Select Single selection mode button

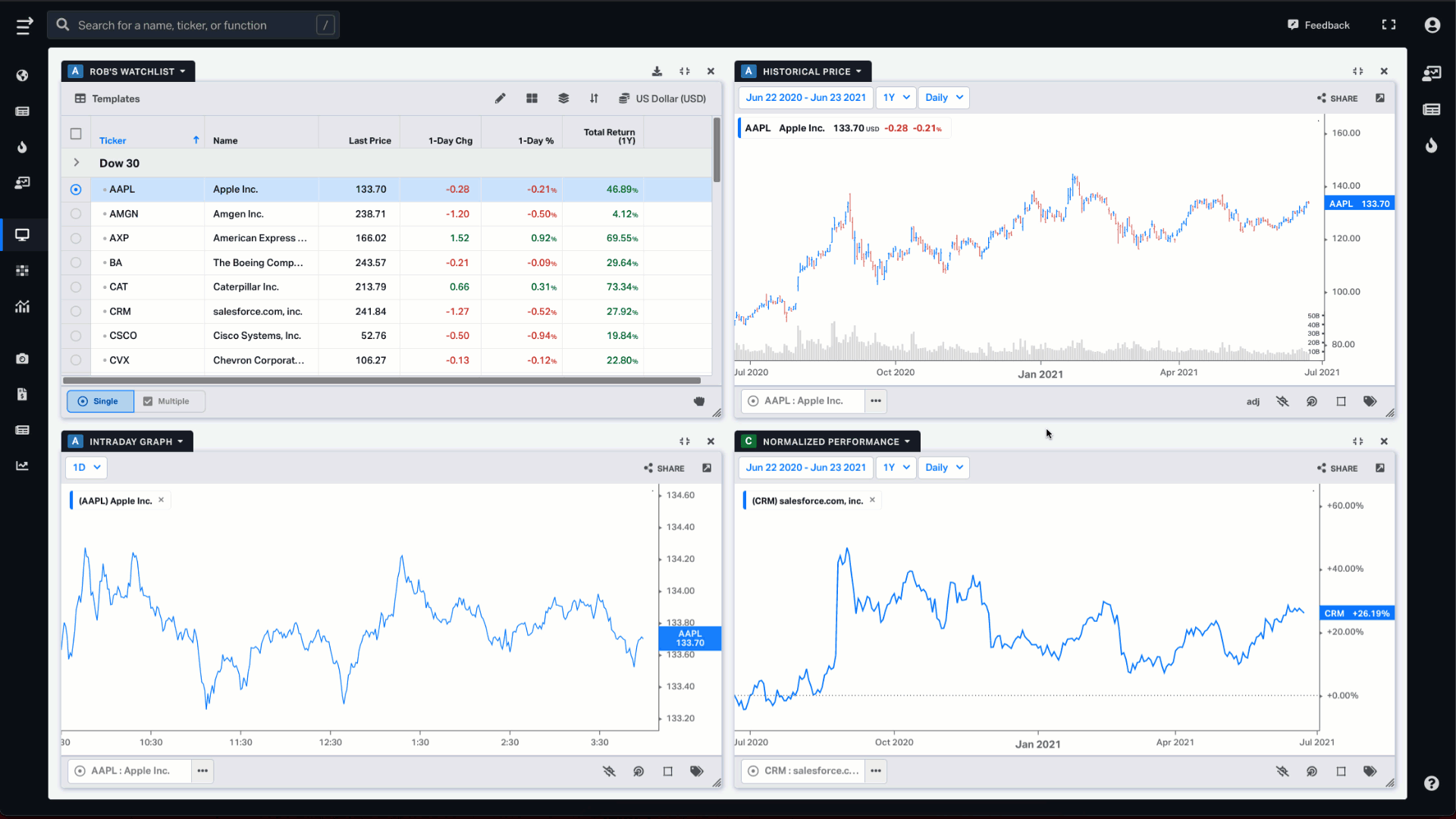(x=100, y=401)
